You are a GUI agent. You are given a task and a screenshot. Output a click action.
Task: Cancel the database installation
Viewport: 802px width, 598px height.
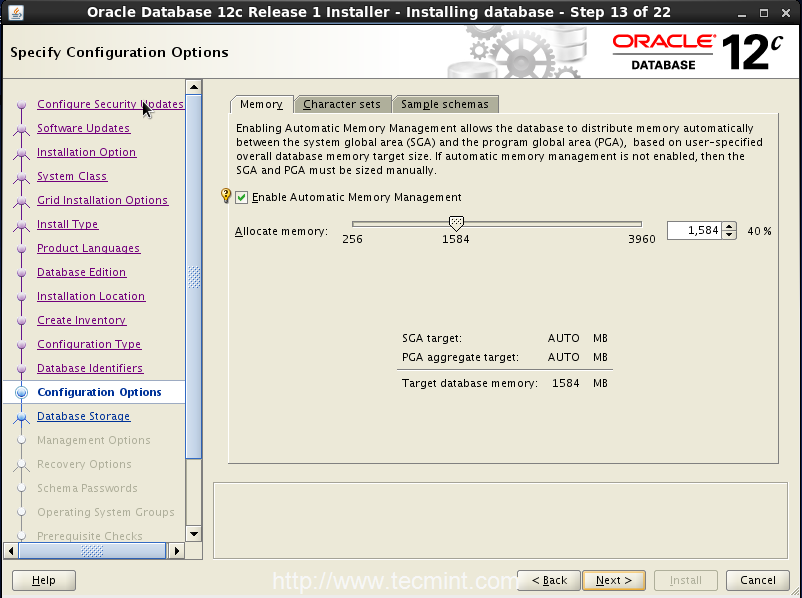point(757,580)
